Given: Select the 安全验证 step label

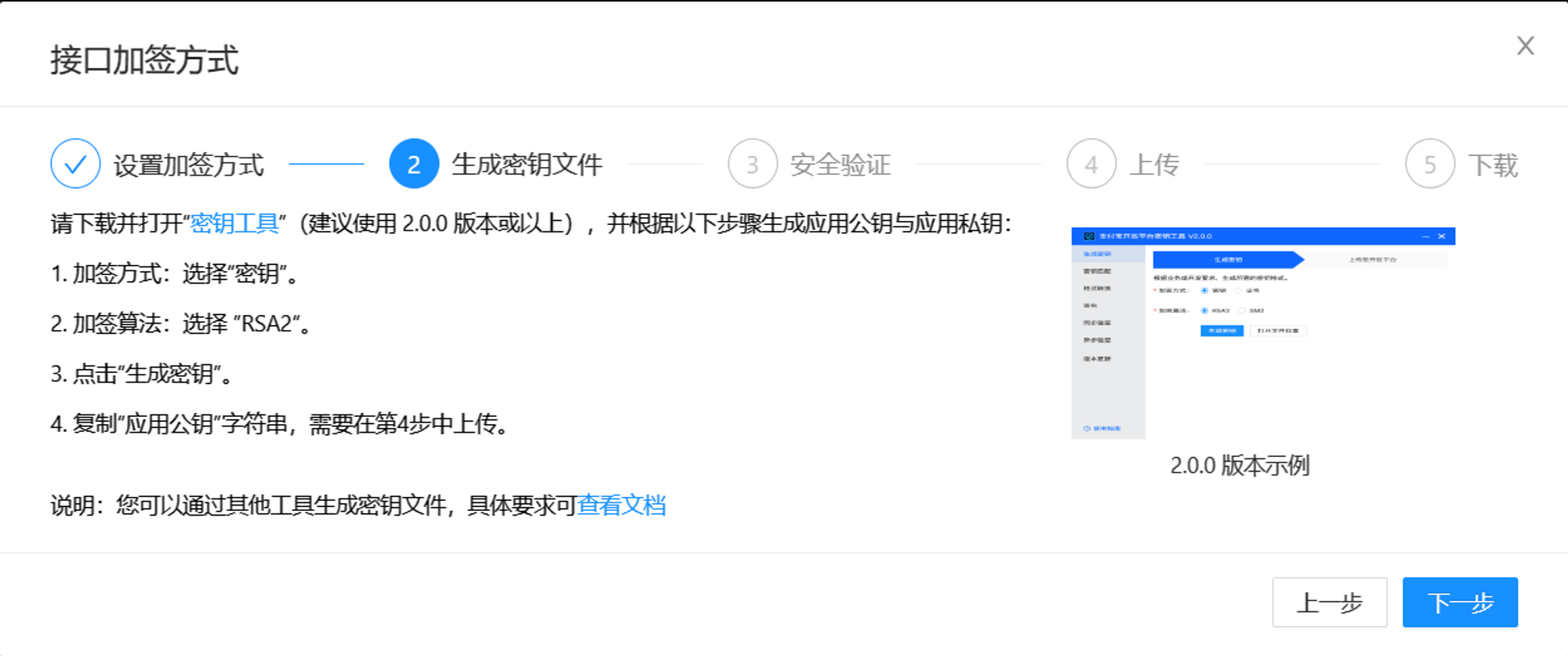Looking at the screenshot, I should 840,165.
